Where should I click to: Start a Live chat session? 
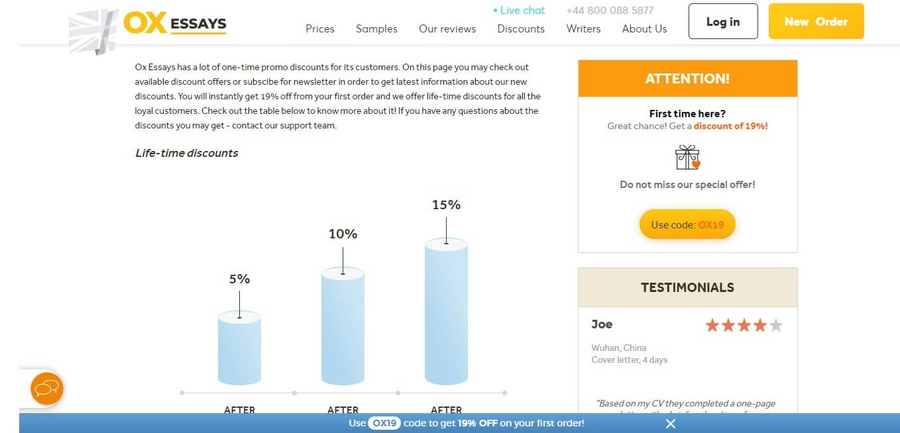[x=519, y=10]
